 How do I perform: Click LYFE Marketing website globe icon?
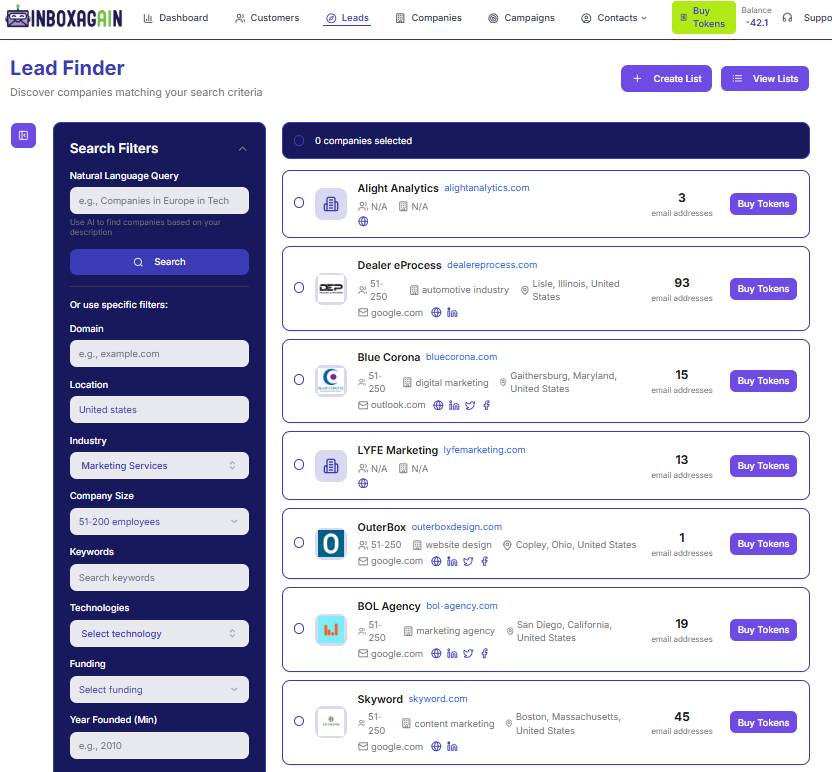pyautogui.click(x=363, y=484)
